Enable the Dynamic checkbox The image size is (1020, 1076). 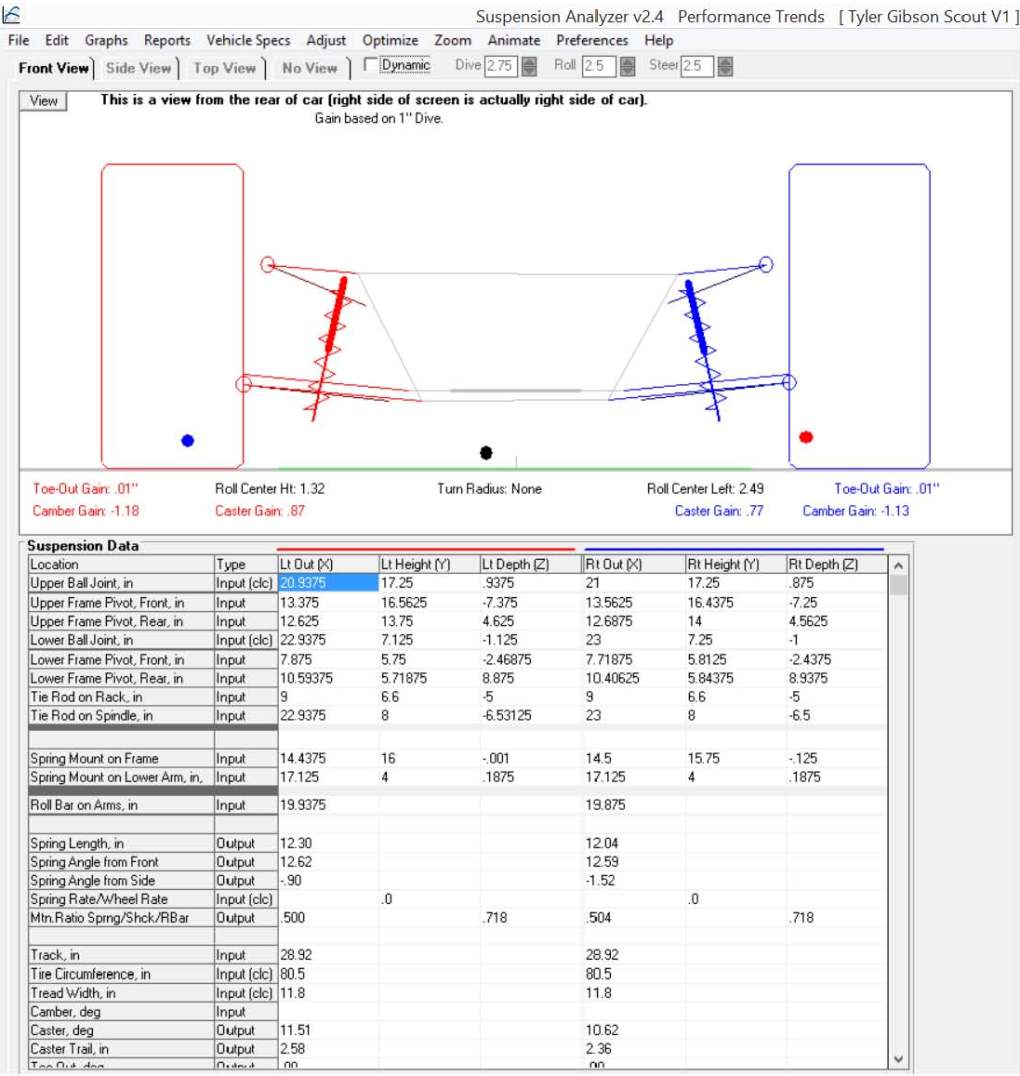coord(371,65)
